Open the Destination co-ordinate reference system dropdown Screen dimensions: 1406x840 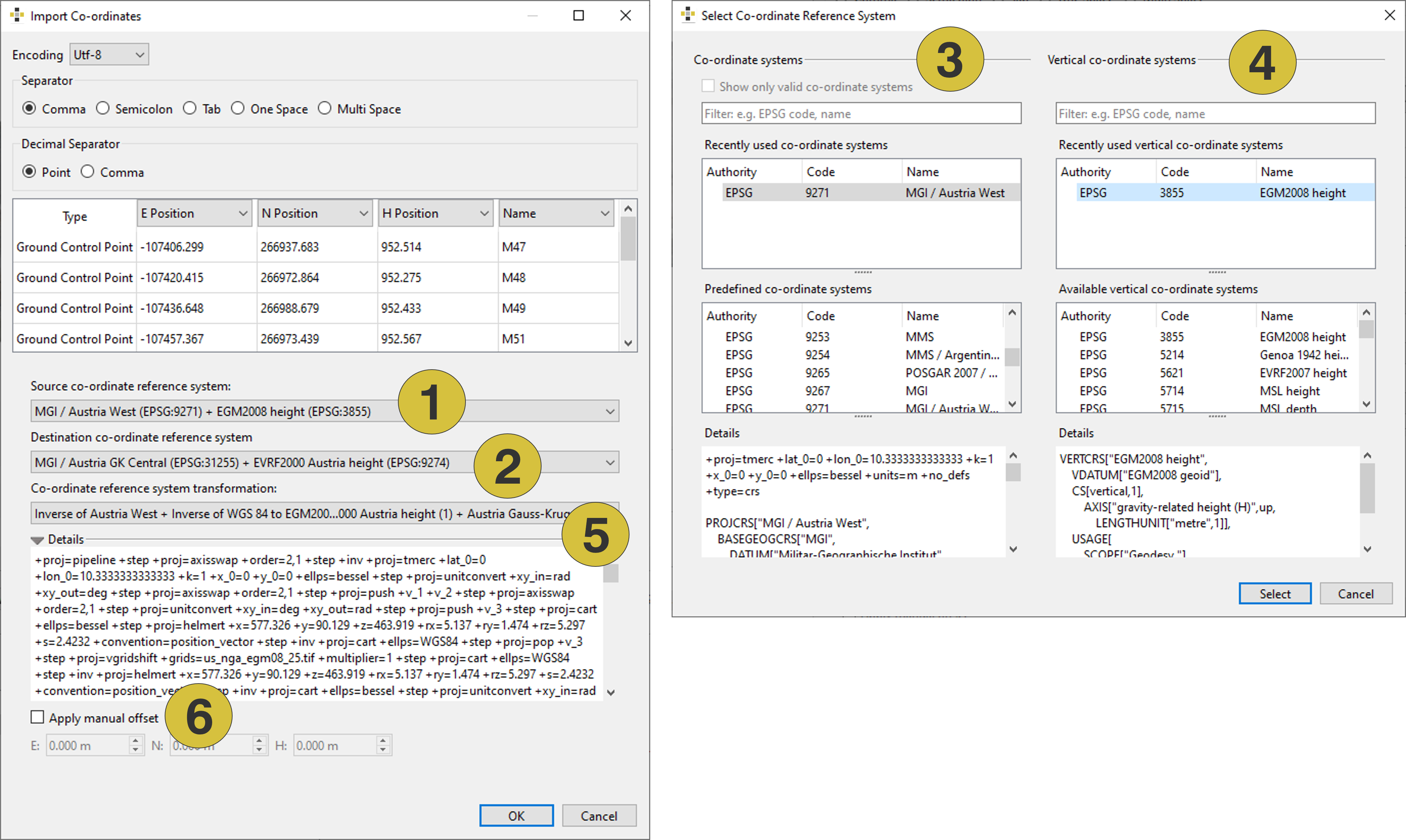tap(325, 463)
